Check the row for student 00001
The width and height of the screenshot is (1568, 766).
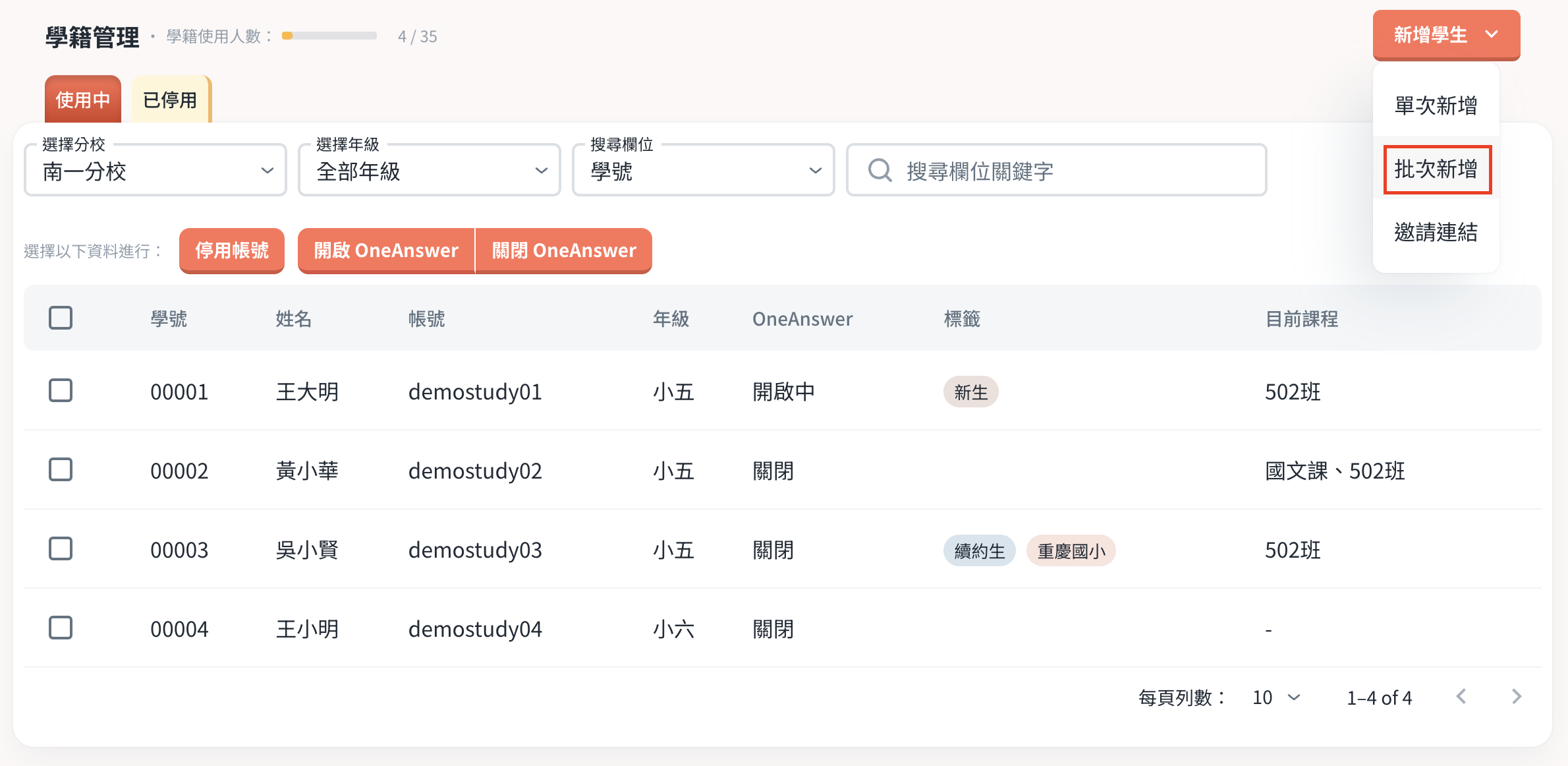61,390
